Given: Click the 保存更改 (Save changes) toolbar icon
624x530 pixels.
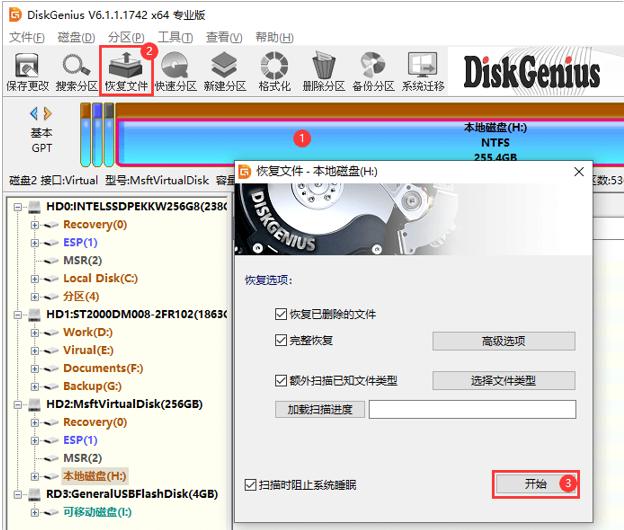Looking at the screenshot, I should point(27,72).
